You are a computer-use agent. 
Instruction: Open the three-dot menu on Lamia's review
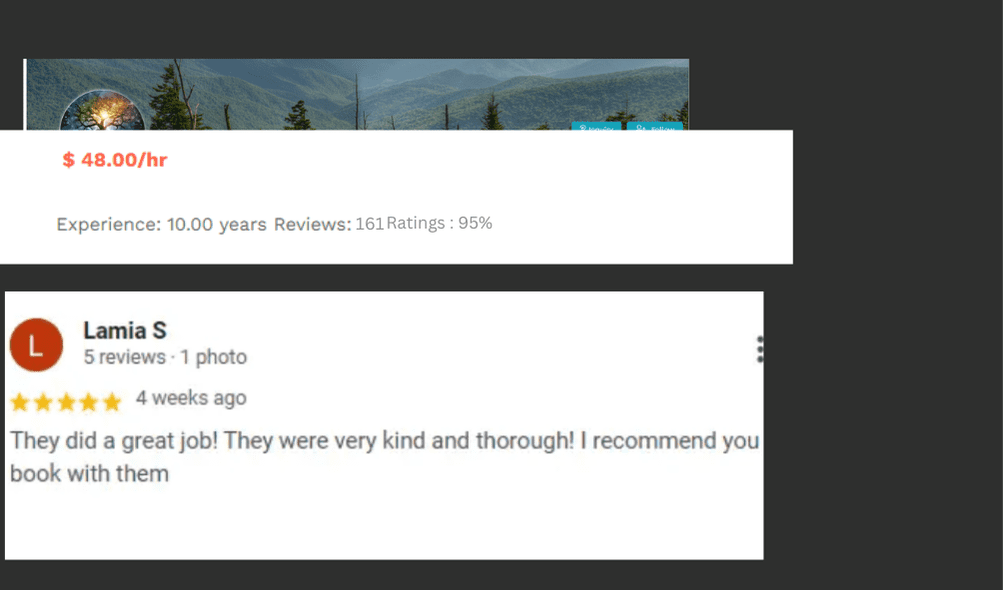[759, 349]
